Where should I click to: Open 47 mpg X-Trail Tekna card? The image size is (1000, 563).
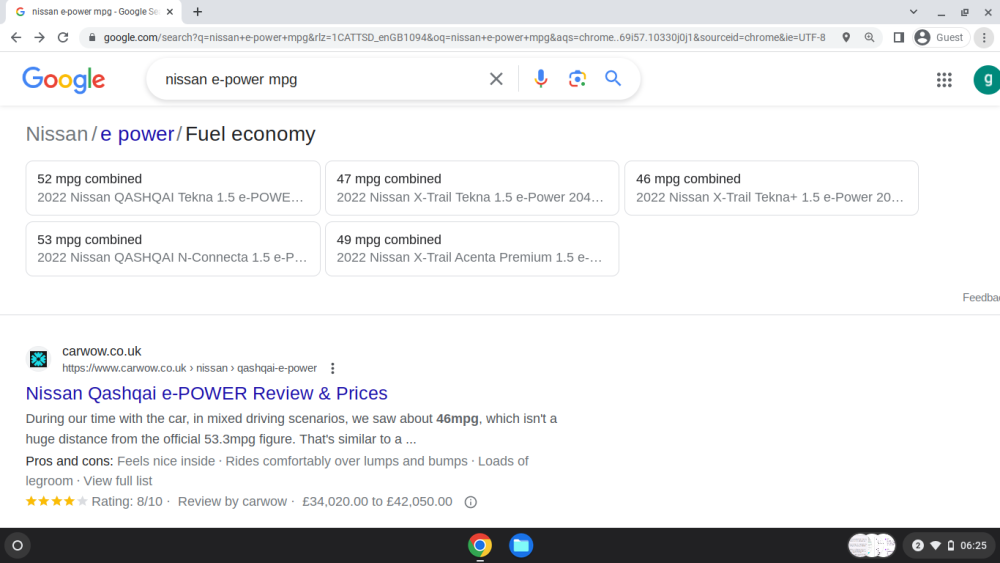472,188
